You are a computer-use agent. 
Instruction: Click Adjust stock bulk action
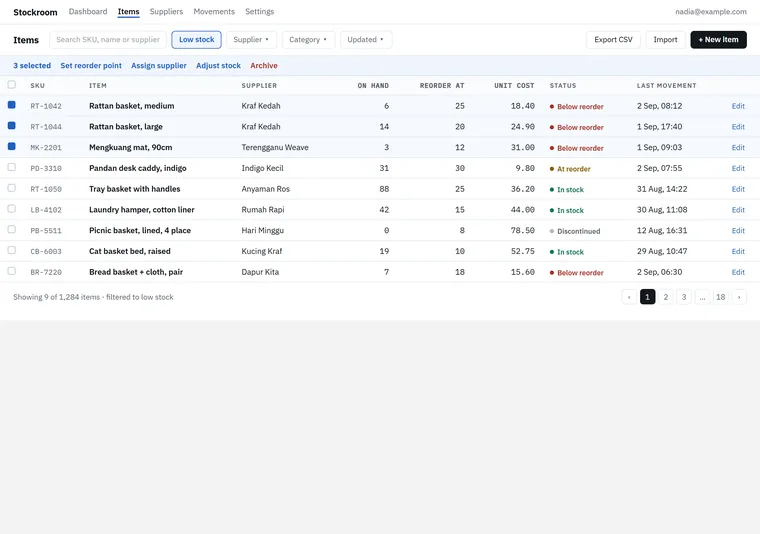click(218, 65)
